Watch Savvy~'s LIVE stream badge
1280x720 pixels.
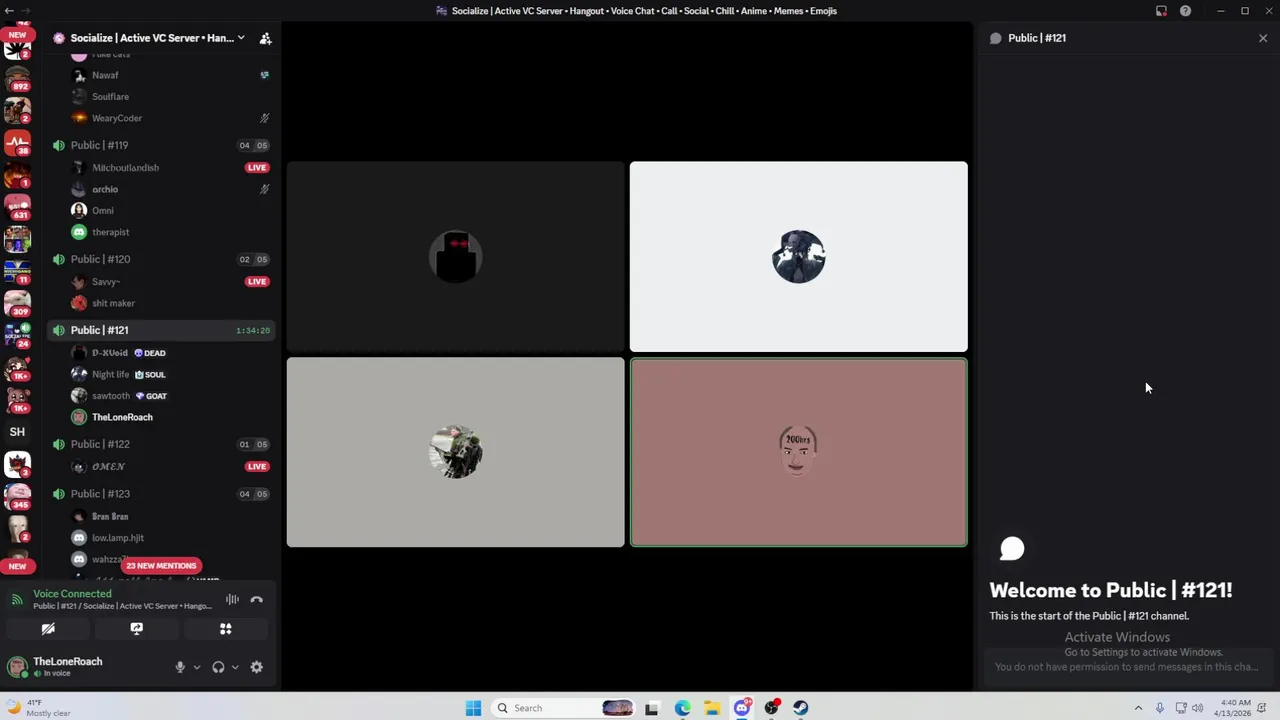pyautogui.click(x=257, y=282)
